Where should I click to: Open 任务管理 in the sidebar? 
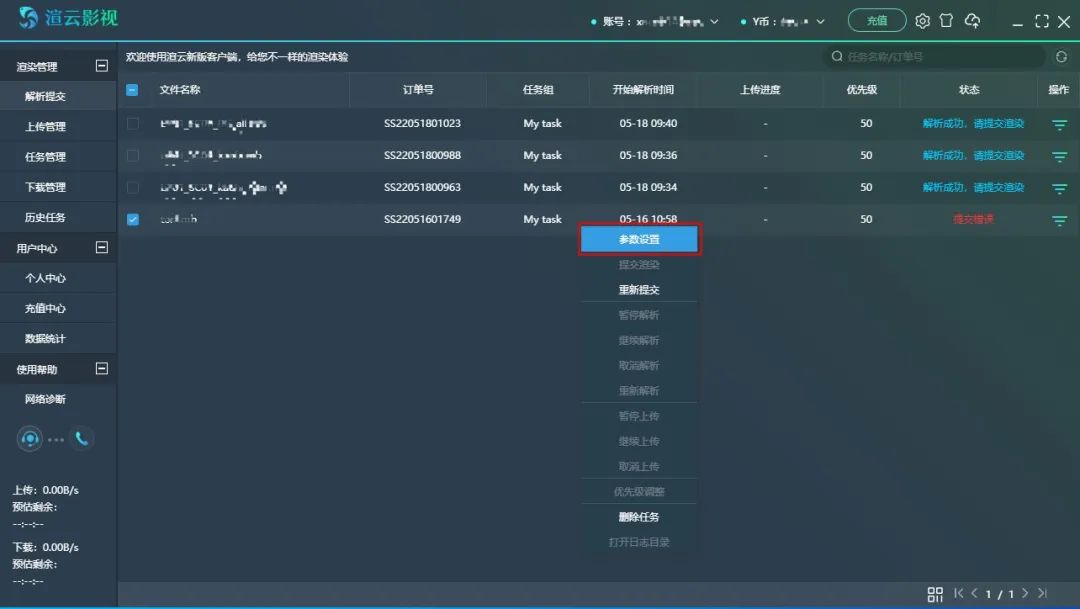[x=46, y=157]
